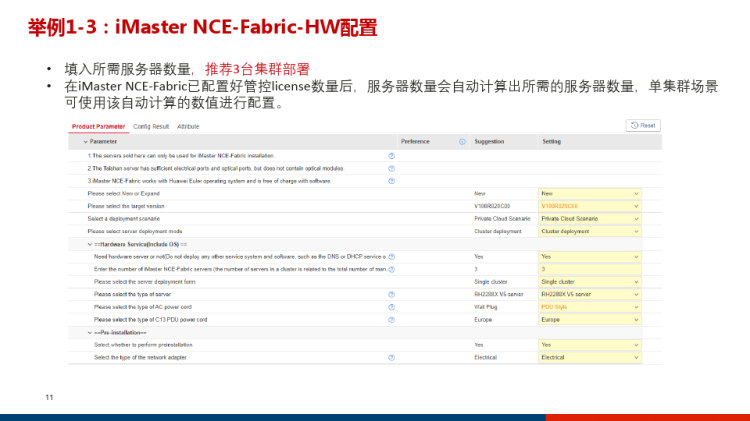The height and width of the screenshot is (421, 750).
Task: Click suggested value 'Wall Plug'
Action: [x=485, y=307]
